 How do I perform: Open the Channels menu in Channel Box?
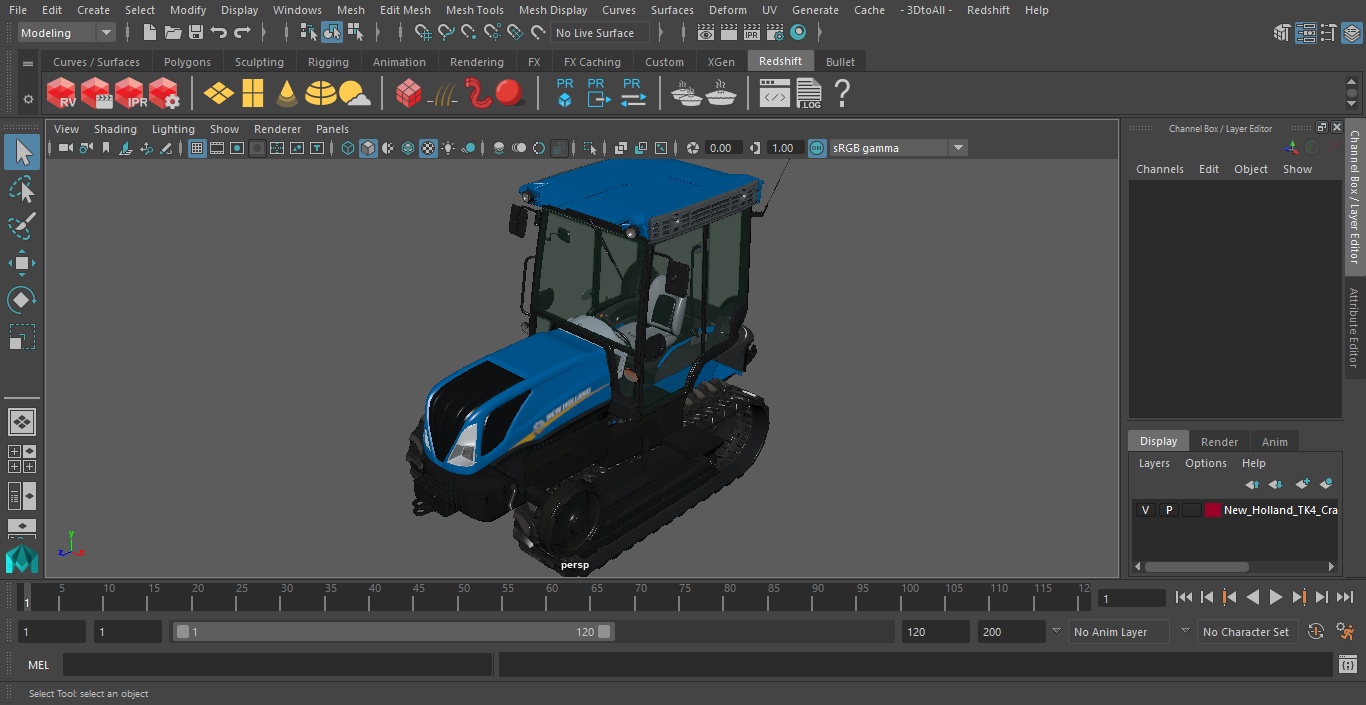click(x=1159, y=169)
